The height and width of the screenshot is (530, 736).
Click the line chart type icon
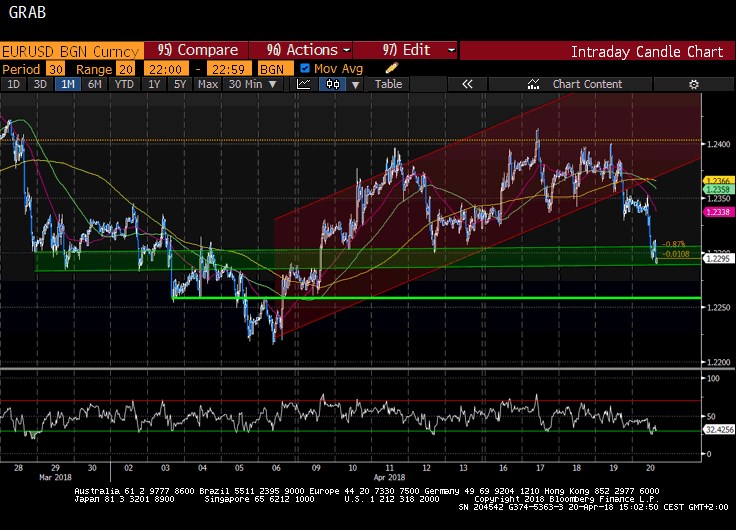pos(304,85)
